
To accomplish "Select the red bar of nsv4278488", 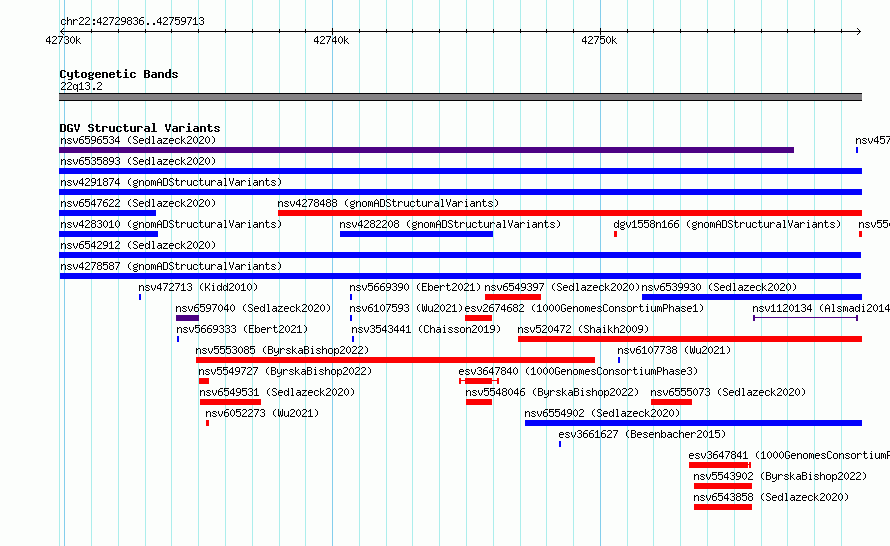I will [x=570, y=213].
